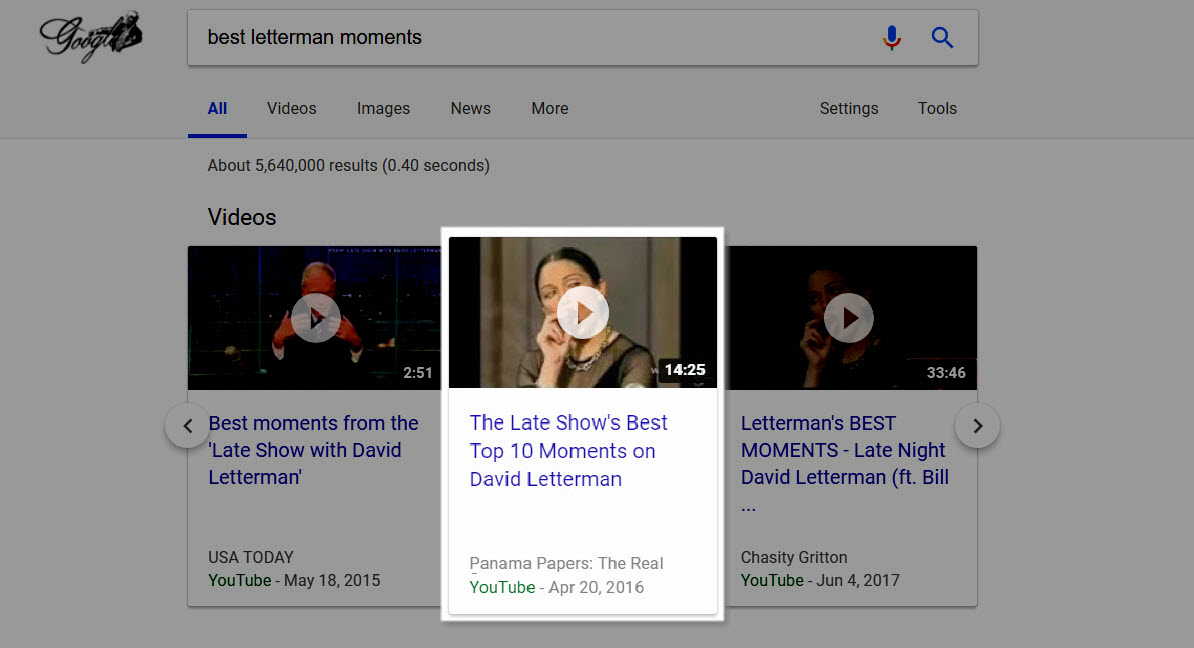Select the All results tab

(x=217, y=109)
